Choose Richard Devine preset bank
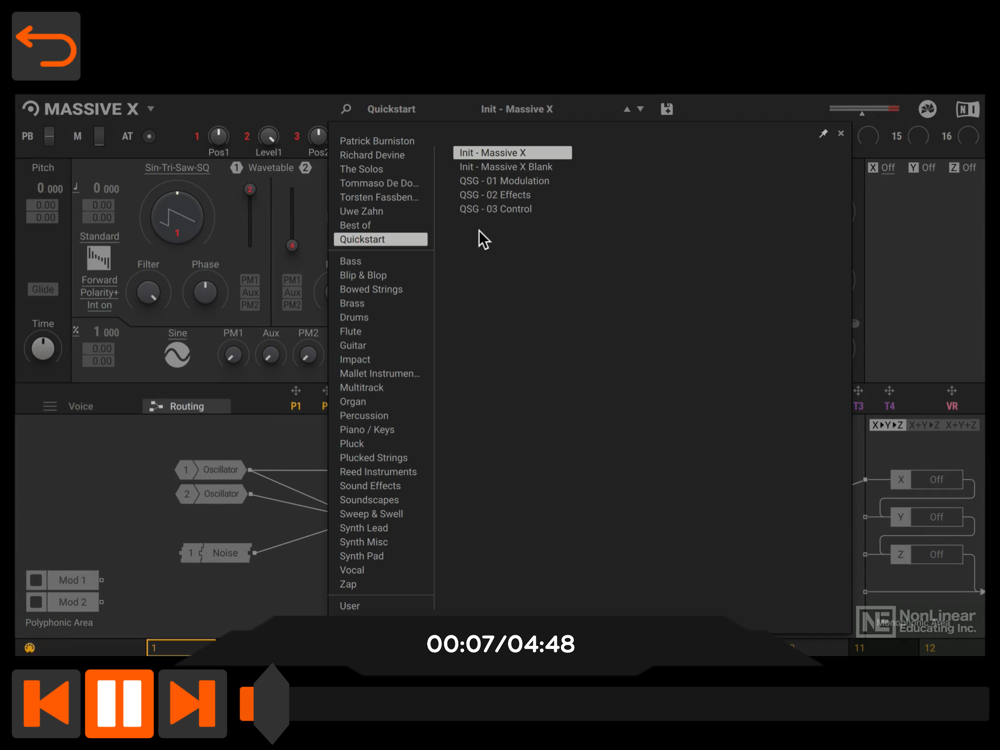This screenshot has height=750, width=1000. (372, 155)
